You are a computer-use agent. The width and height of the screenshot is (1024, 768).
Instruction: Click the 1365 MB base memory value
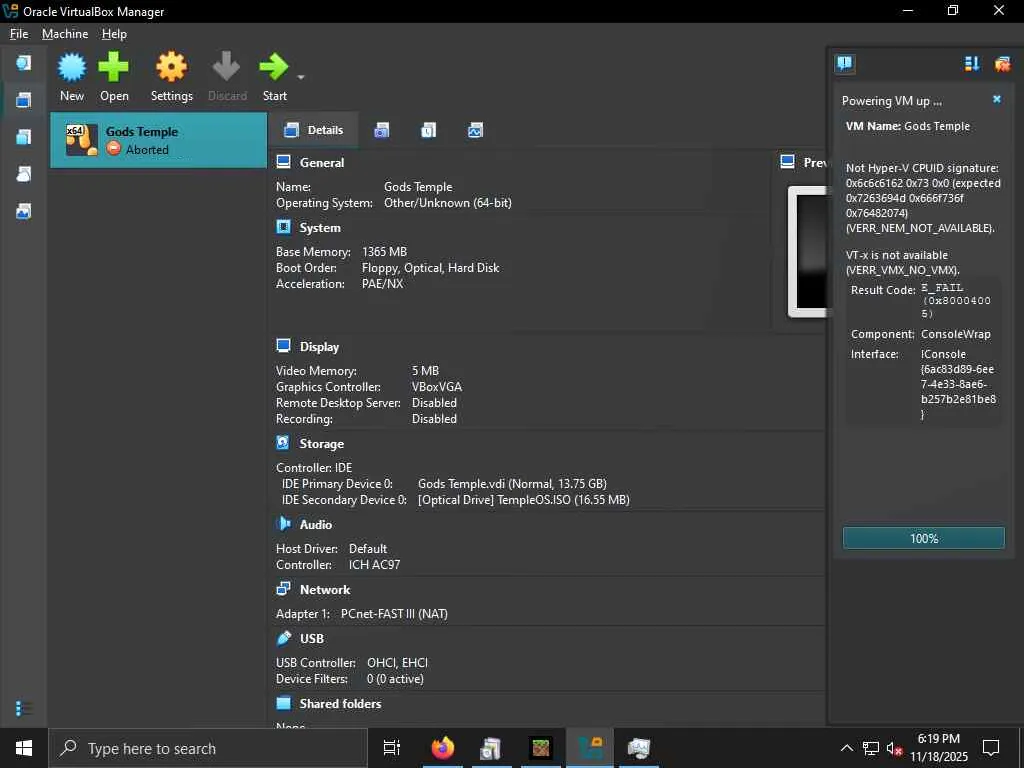click(x=385, y=252)
